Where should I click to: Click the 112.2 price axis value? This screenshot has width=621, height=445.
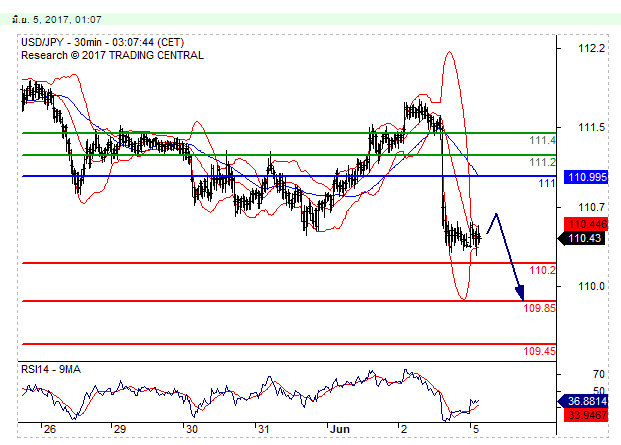591,48
